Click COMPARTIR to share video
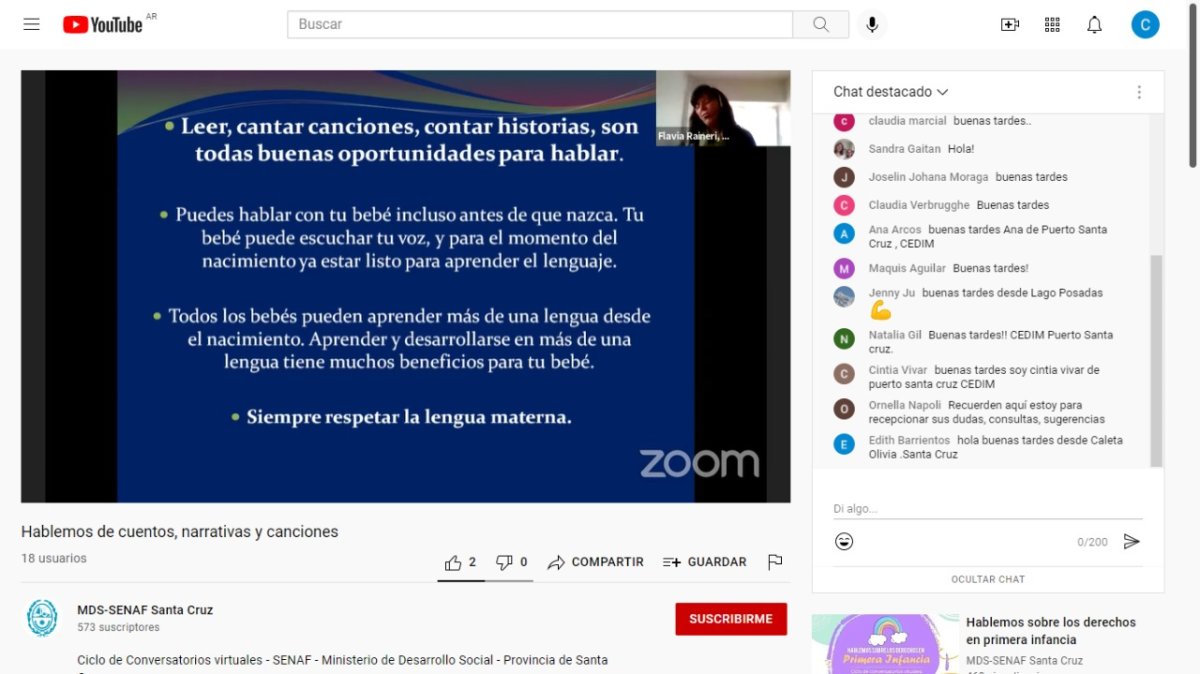Screen dimensions: 1200x674 (x=596, y=562)
